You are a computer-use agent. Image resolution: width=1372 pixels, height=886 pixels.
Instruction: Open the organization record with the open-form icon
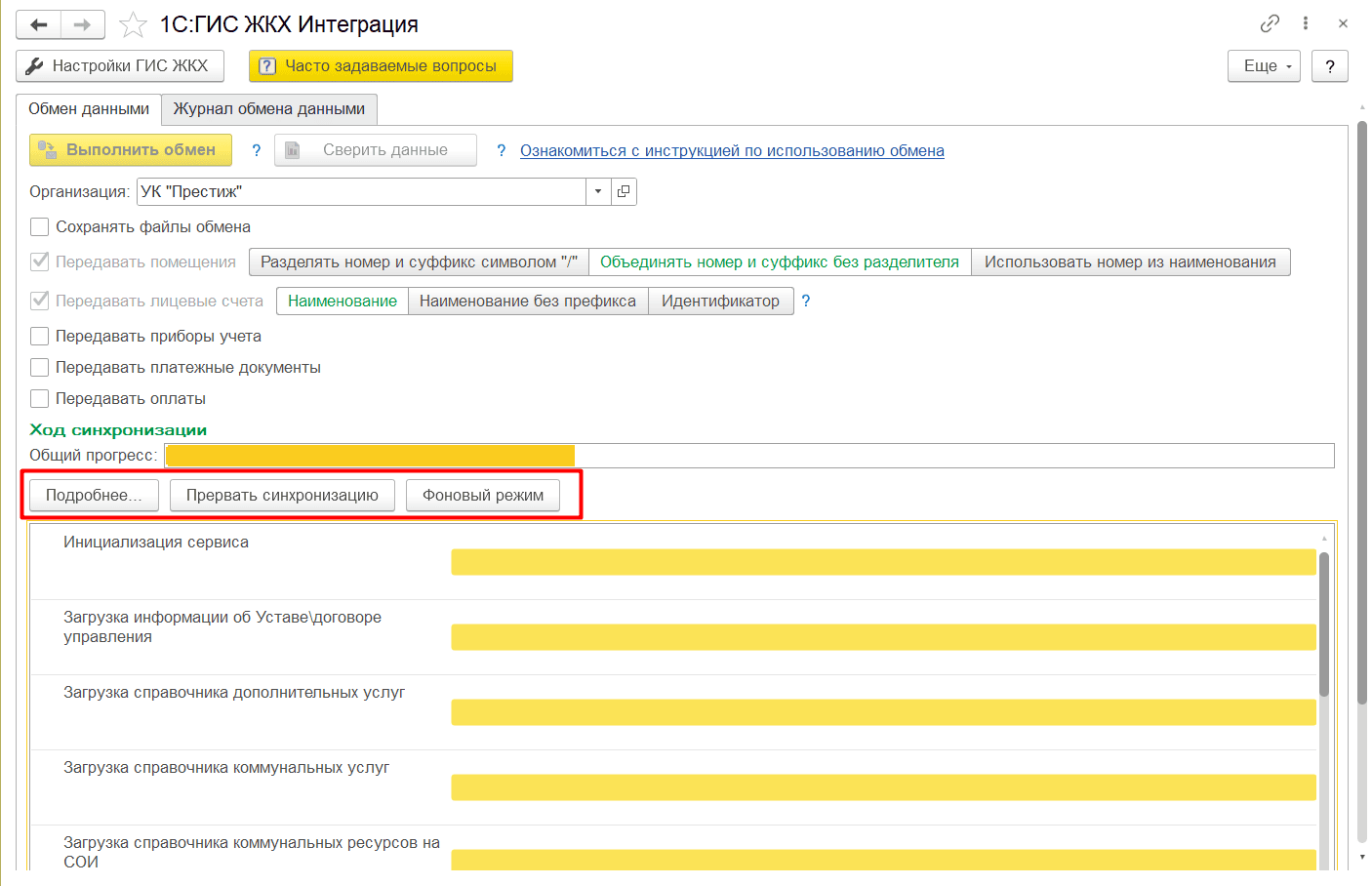[624, 191]
